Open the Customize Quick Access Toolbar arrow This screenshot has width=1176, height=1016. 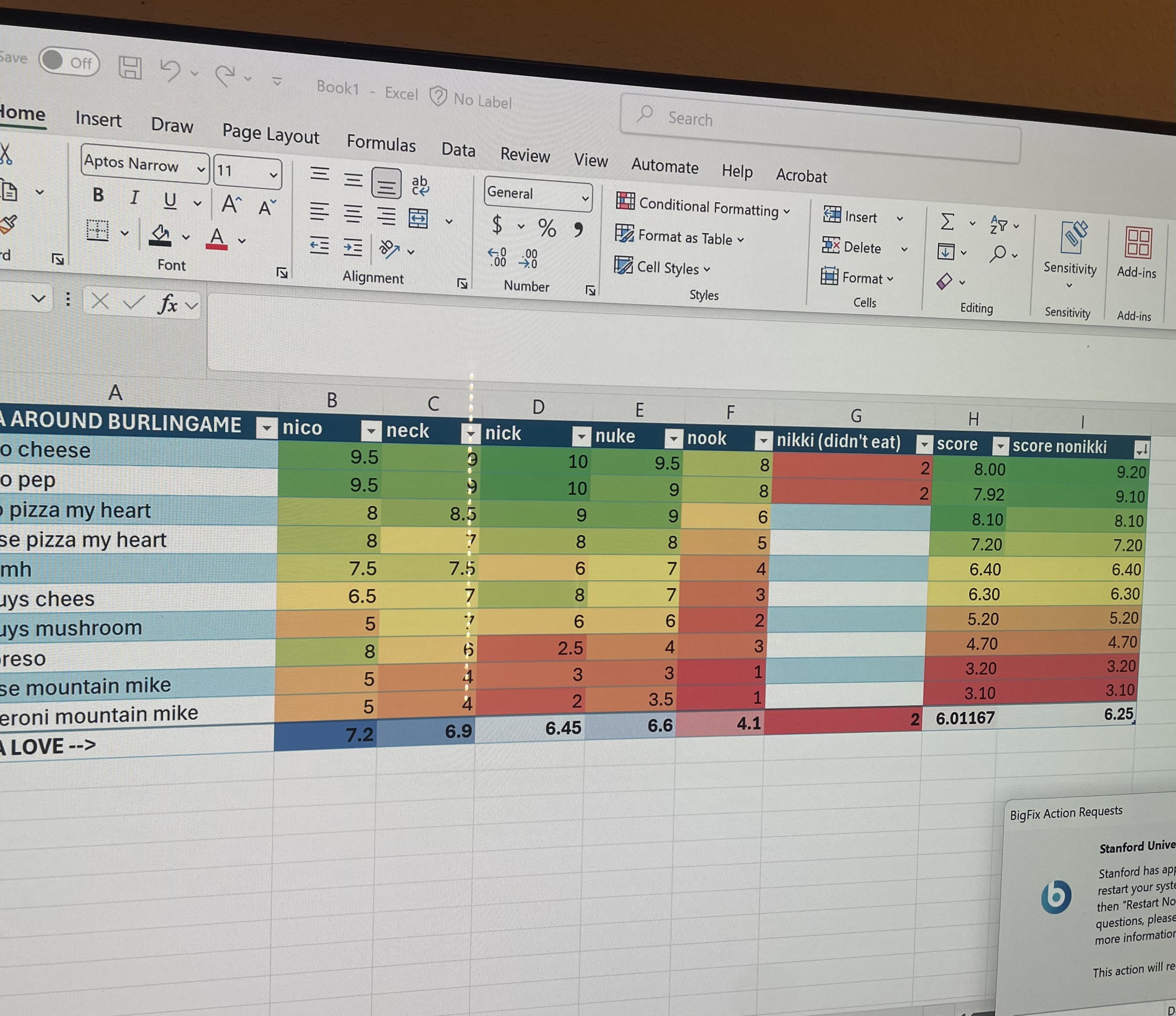point(277,82)
